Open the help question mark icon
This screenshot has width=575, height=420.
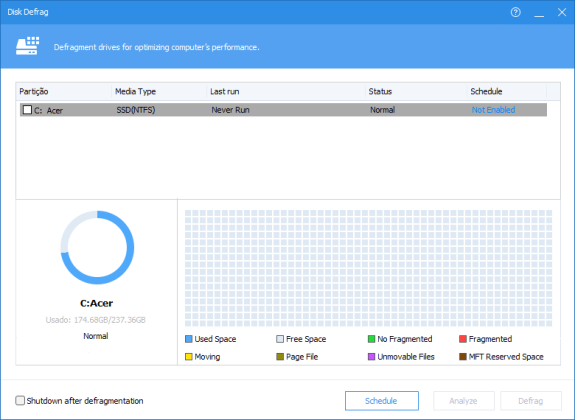[x=516, y=12]
